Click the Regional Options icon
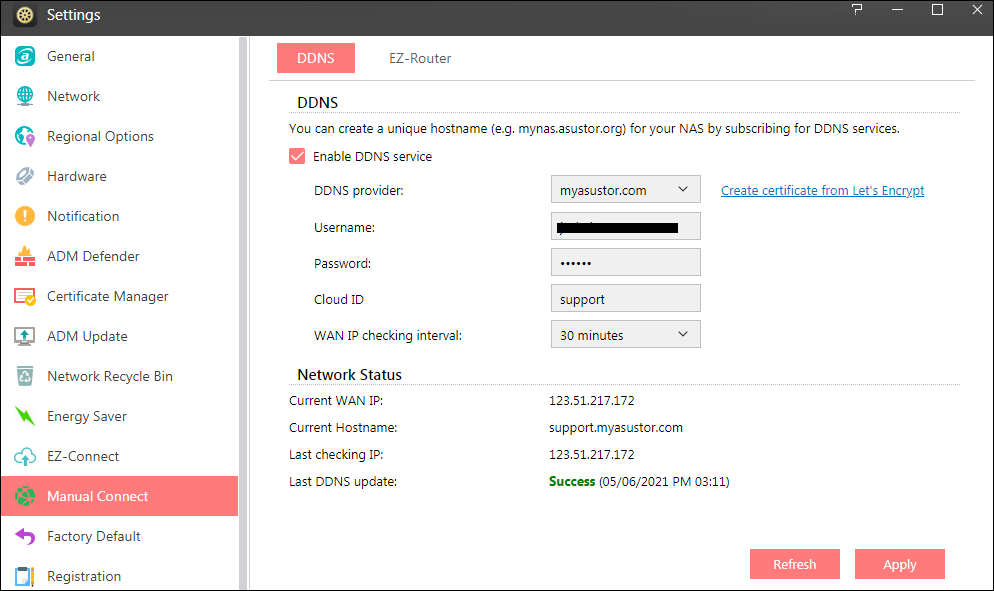The height and width of the screenshot is (591, 994). (25, 136)
